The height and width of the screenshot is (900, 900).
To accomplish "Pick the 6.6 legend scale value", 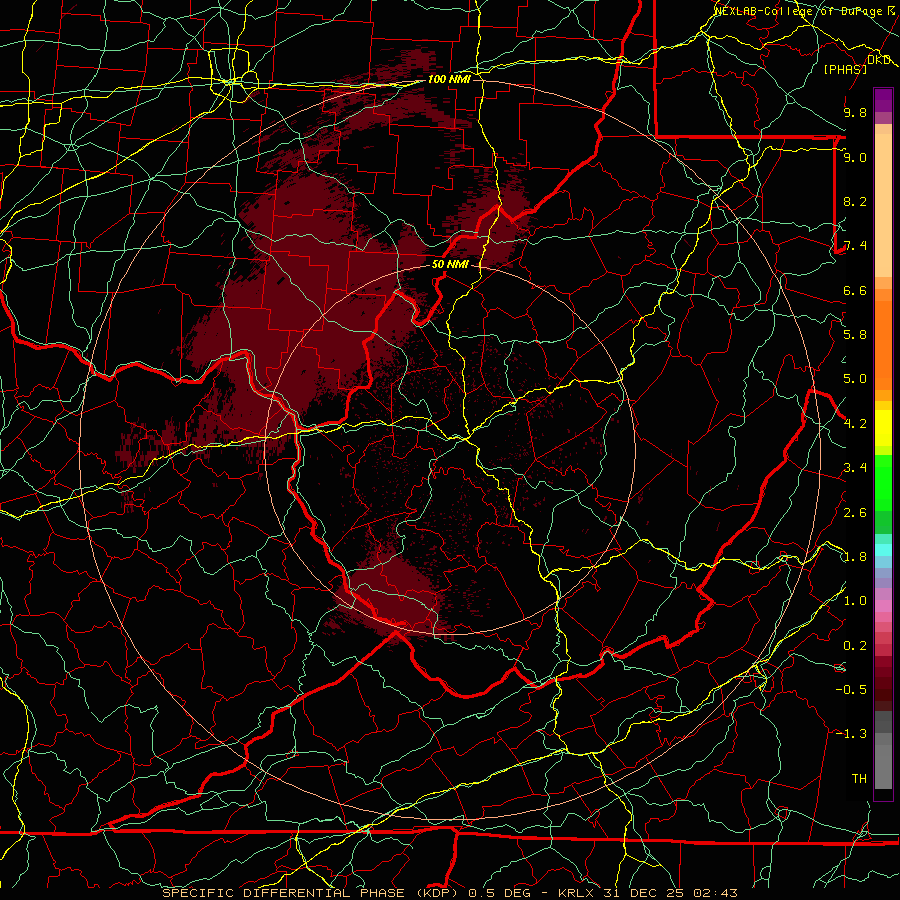I will 855,290.
